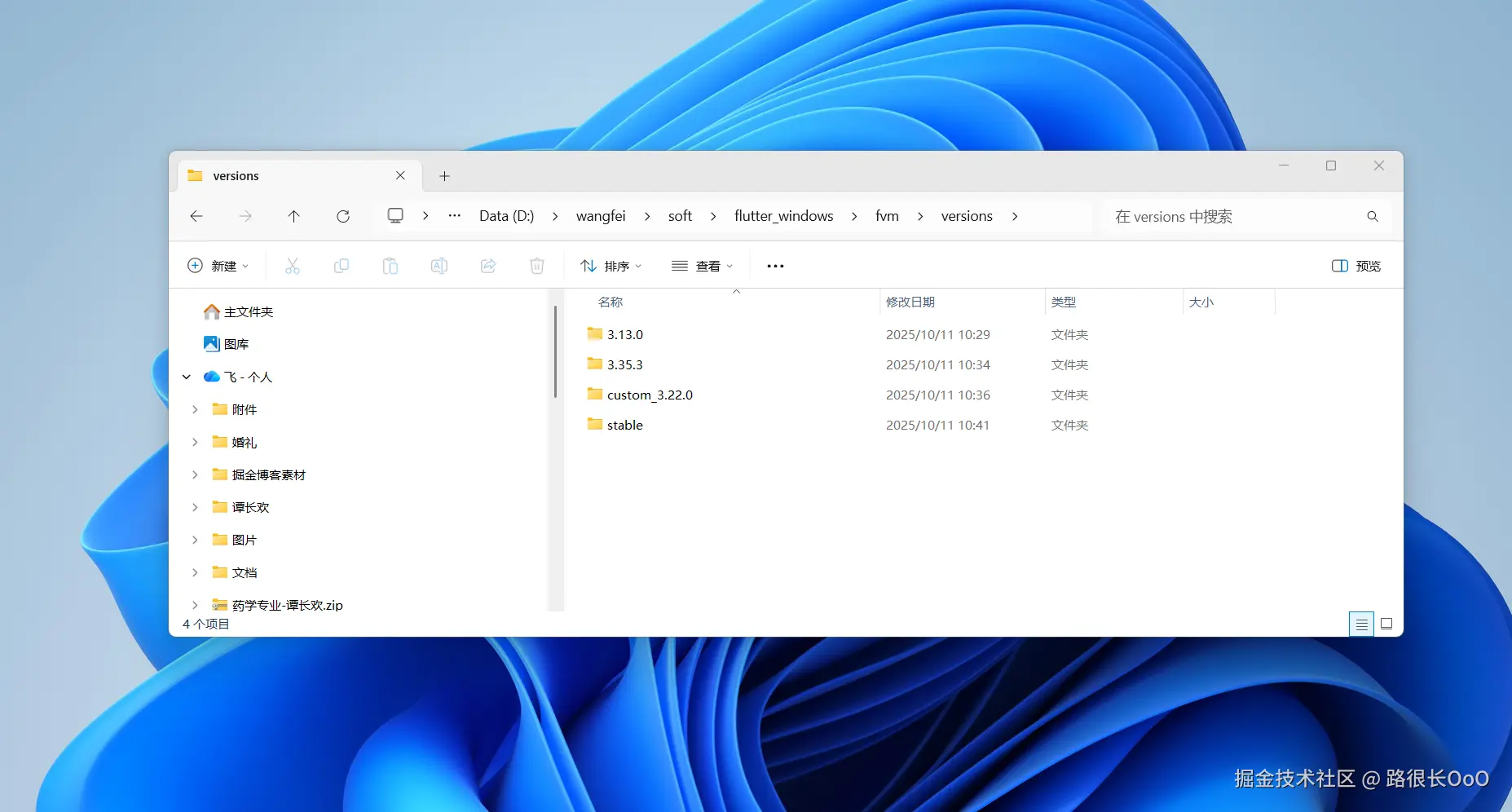The image size is (1512, 812).
Task: Expand the breadcrumb chevron after PC icon
Action: point(425,216)
